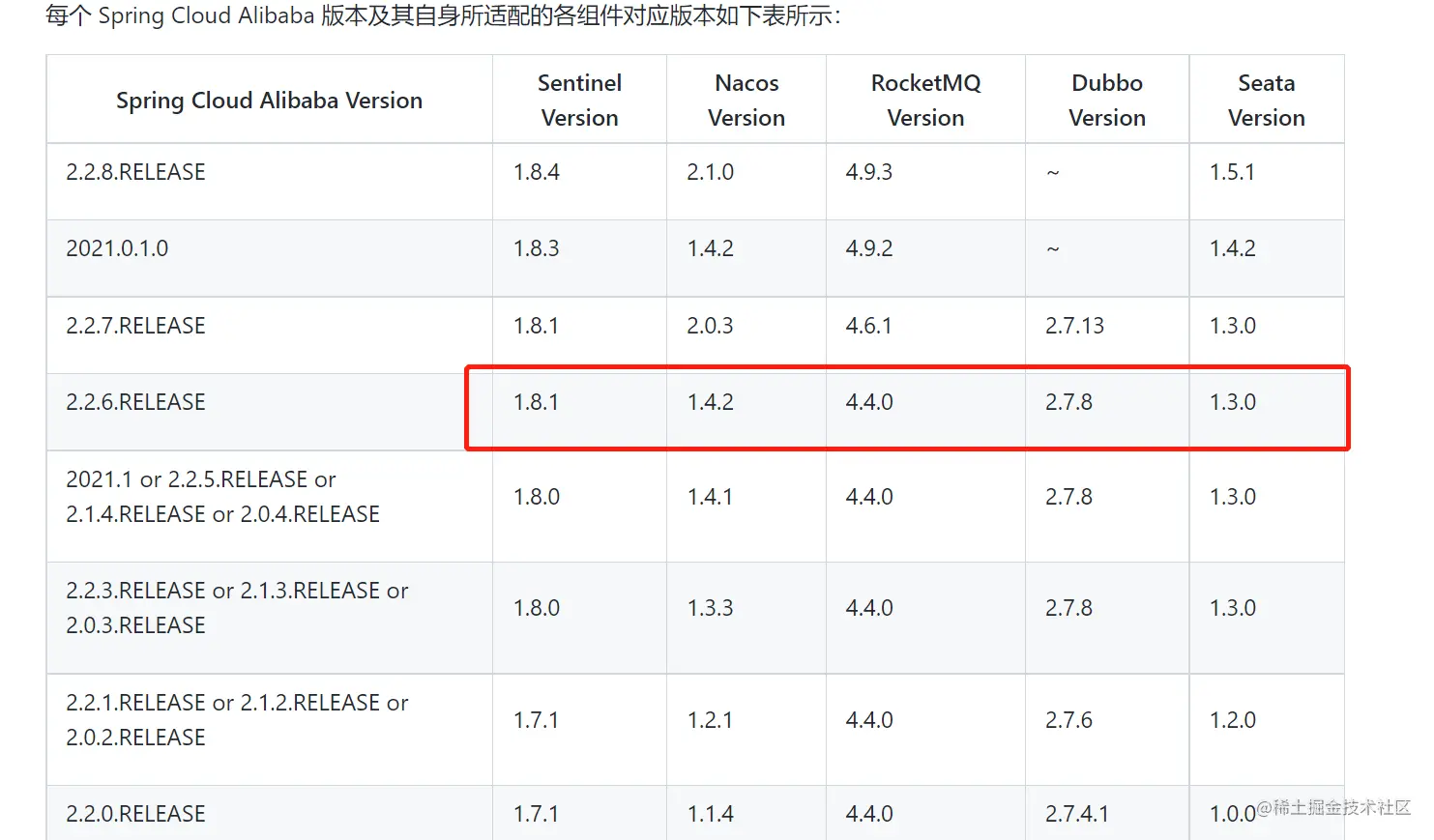
Task: Click RocketMQ '4.4.0' in the 2.2.3.RELEASE row
Action: (x=869, y=608)
